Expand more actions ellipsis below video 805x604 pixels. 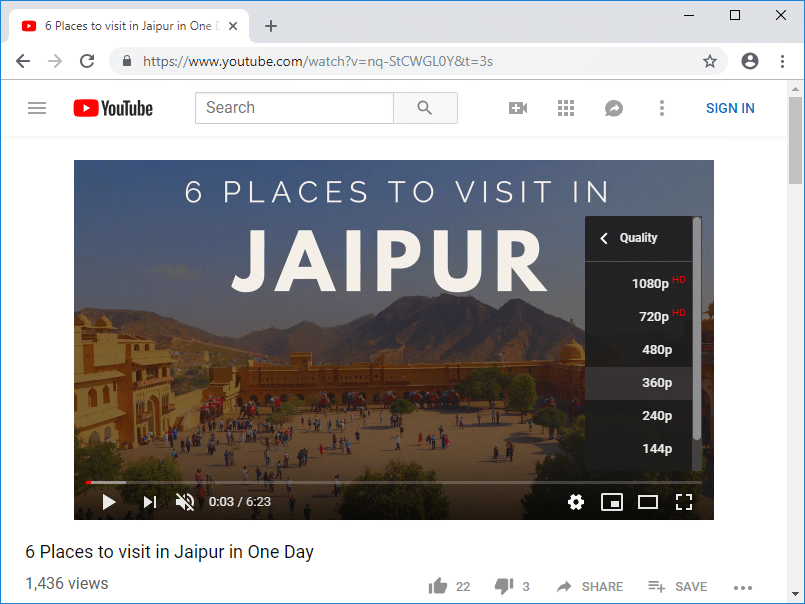[x=742, y=587]
